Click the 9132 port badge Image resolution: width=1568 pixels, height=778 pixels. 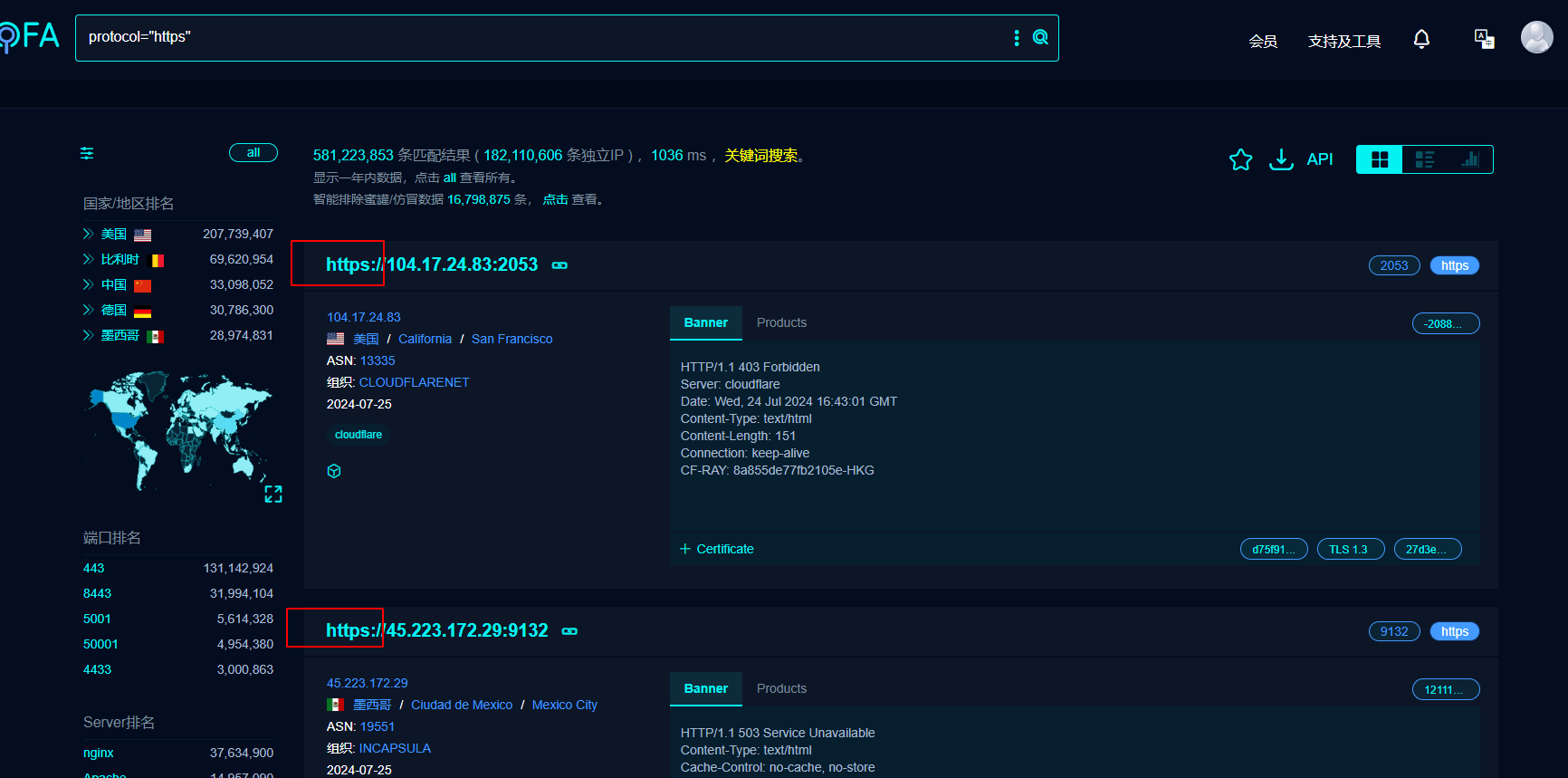(1394, 631)
